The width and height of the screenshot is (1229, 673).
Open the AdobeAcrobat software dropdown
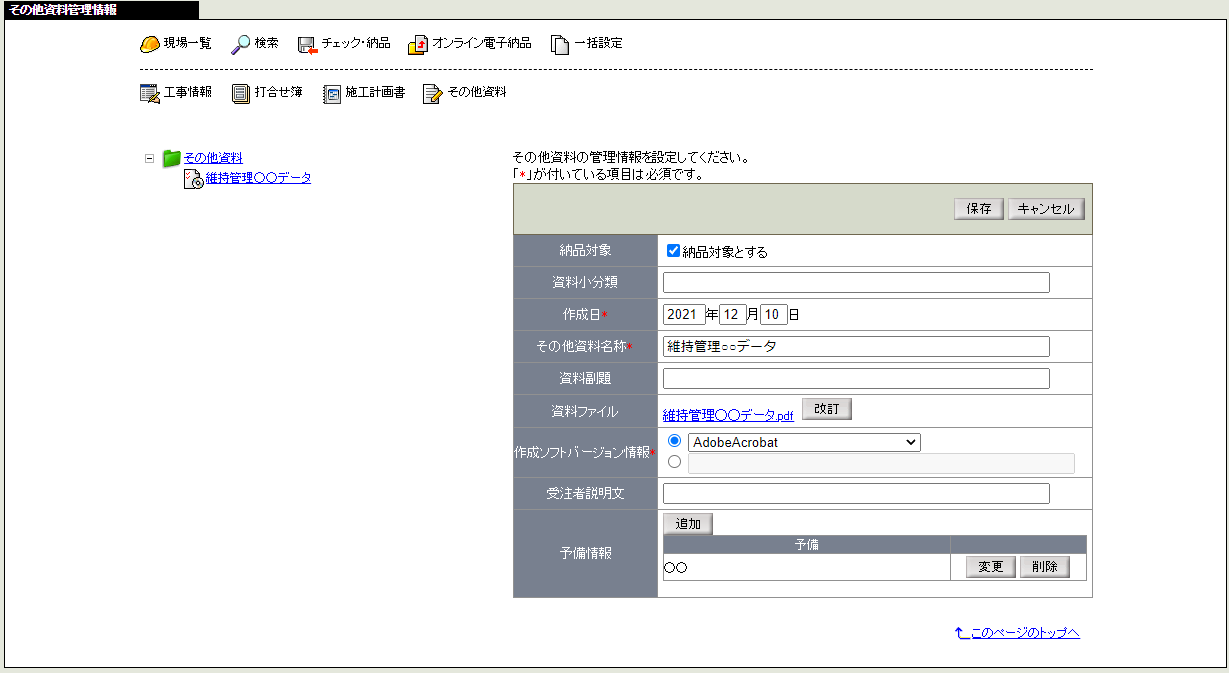point(804,442)
